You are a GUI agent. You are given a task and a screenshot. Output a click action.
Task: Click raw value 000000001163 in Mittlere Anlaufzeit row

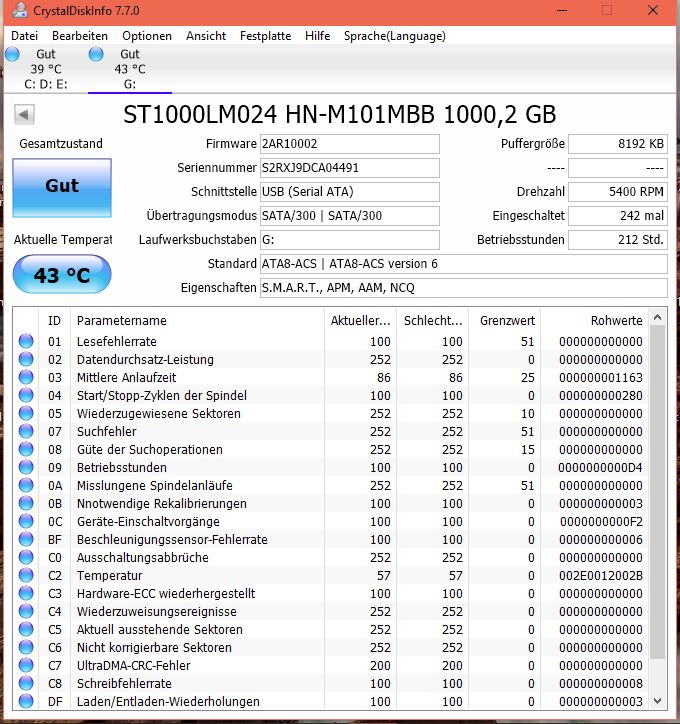(601, 377)
